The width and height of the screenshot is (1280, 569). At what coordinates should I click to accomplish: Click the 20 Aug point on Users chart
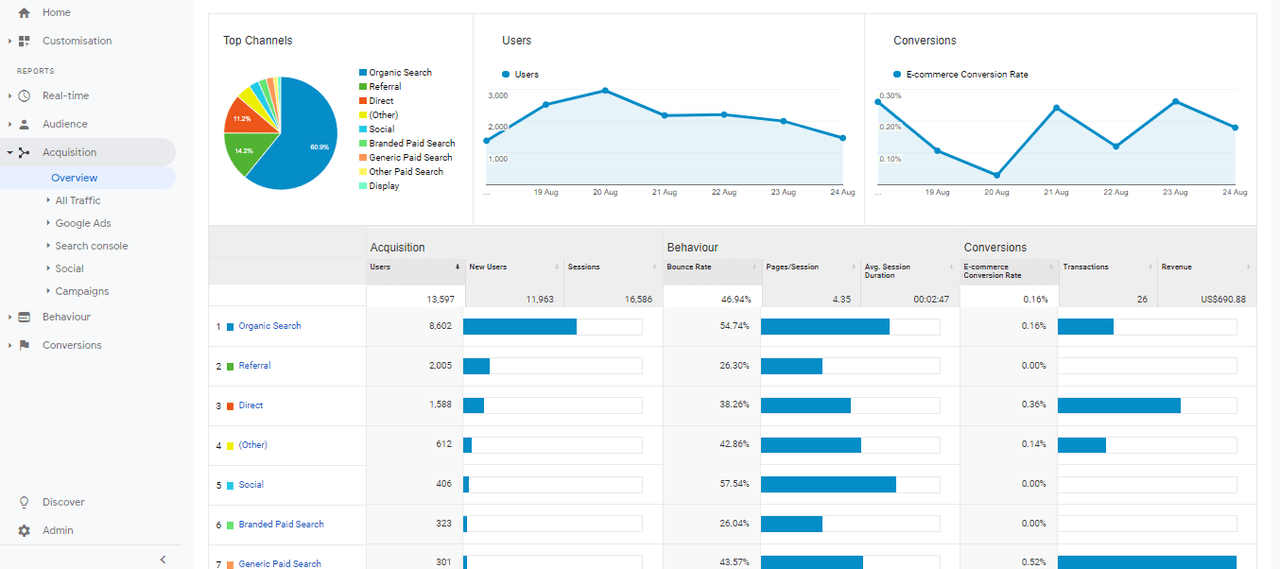coord(605,90)
